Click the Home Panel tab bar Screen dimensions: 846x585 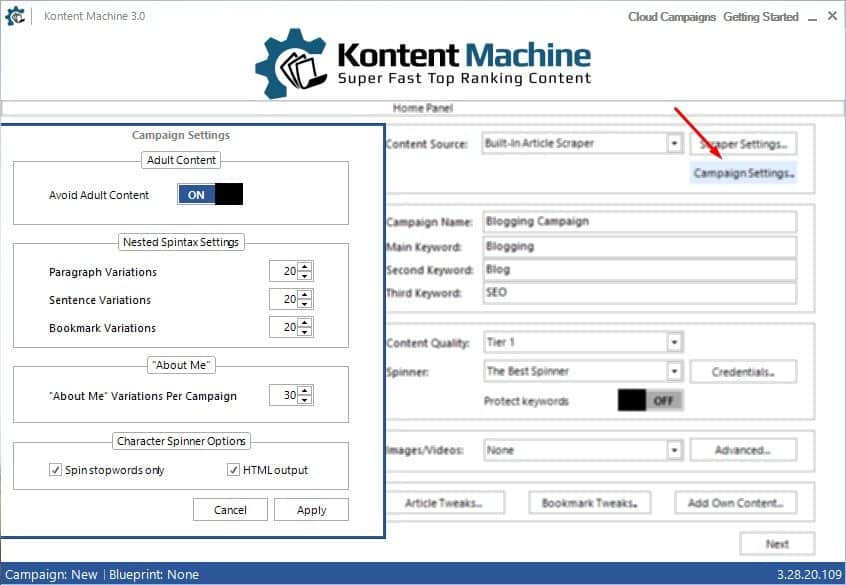tap(423, 108)
